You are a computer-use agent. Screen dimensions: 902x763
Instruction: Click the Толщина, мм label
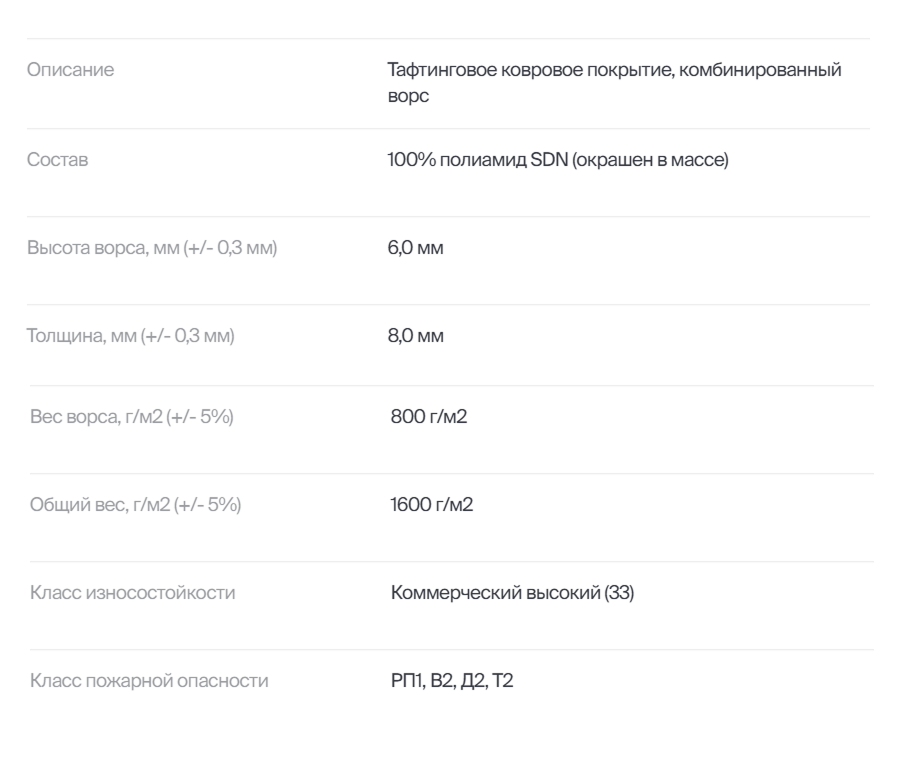(131, 335)
